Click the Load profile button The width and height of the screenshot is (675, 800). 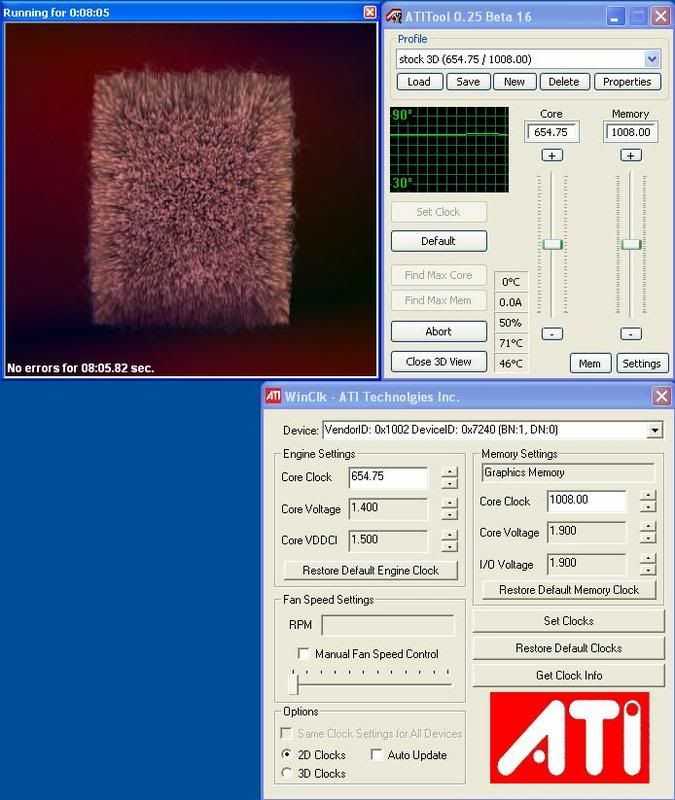[x=419, y=82]
